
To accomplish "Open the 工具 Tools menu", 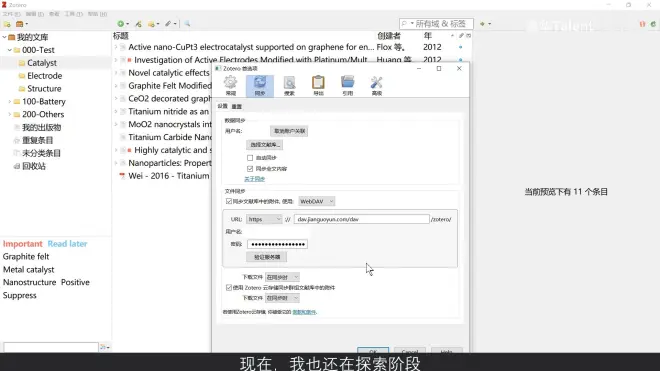I will click(x=73, y=14).
